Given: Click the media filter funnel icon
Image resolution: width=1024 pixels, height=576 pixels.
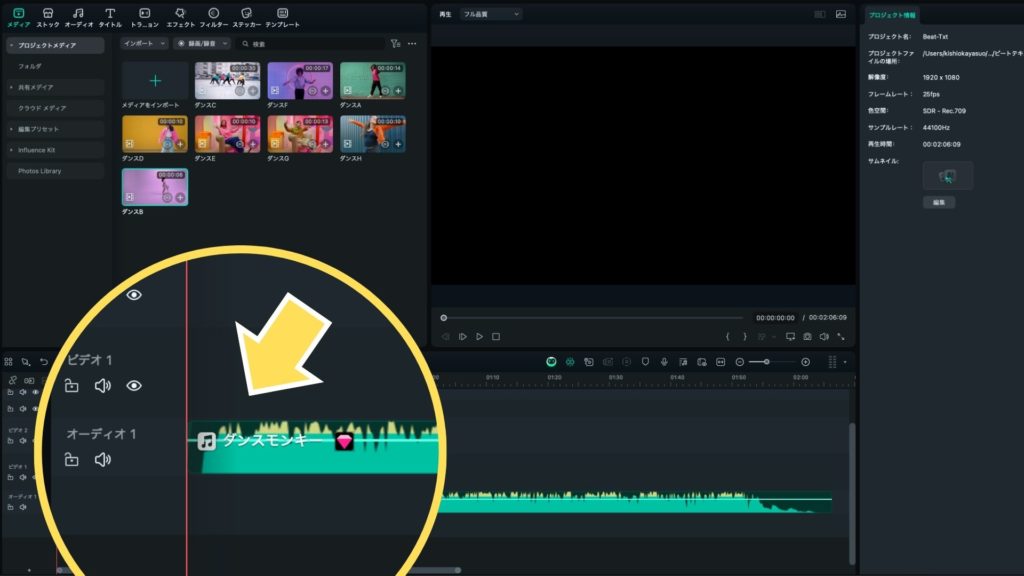Looking at the screenshot, I should [395, 44].
